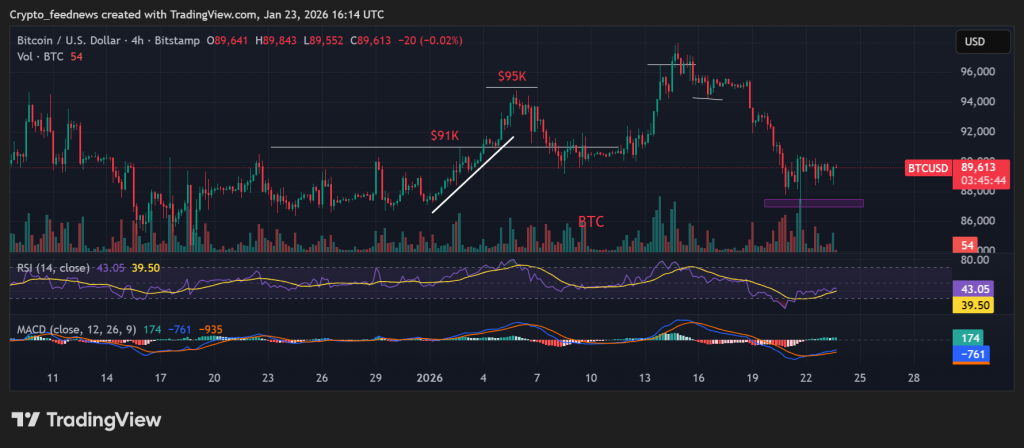This screenshot has width=1024, height=448.
Task: Click the 94,000 price axis label
Action: [976, 101]
